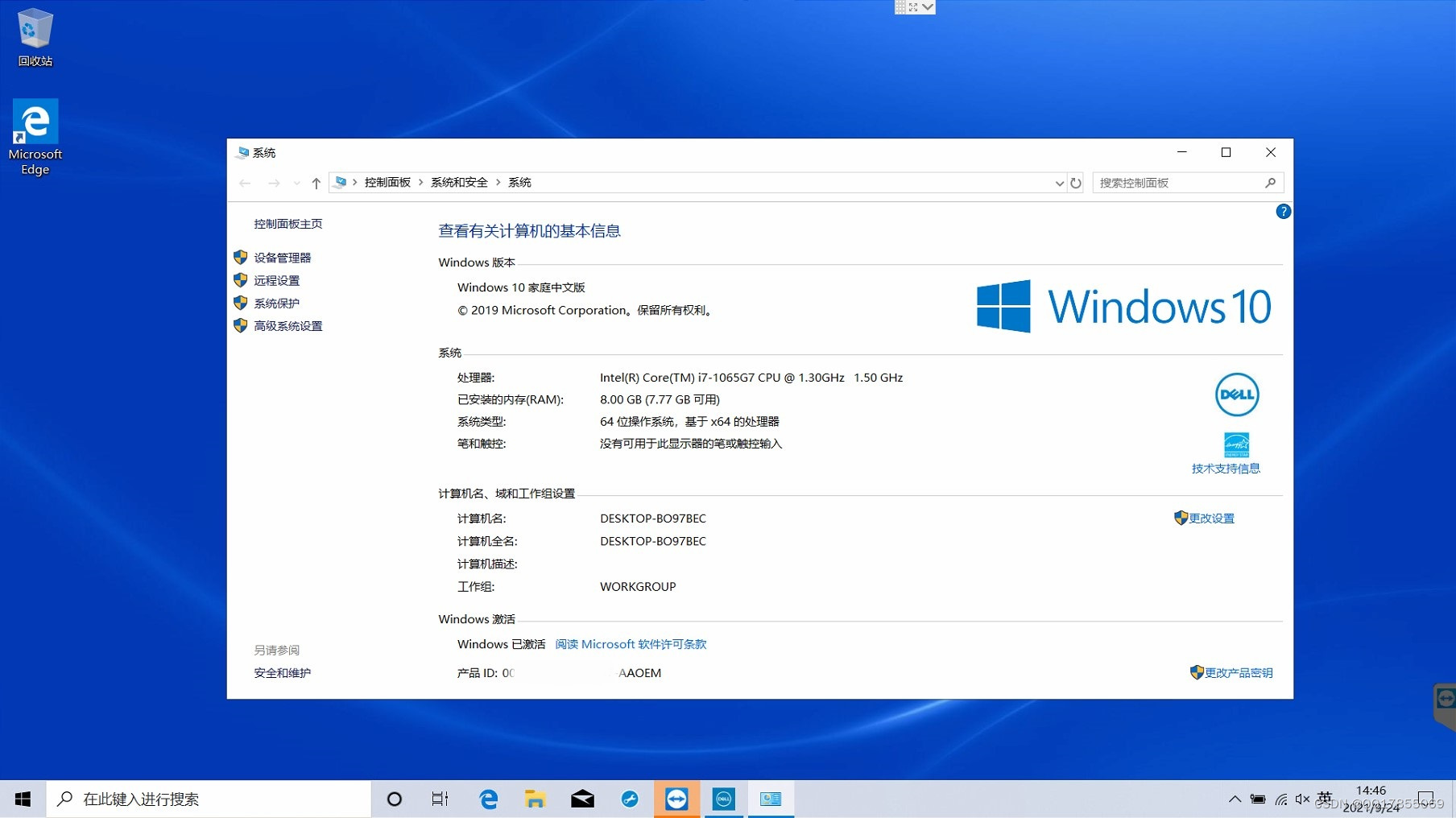The image size is (1456, 818).
Task: Click the remote session toolbar grid icon
Action: [x=900, y=7]
